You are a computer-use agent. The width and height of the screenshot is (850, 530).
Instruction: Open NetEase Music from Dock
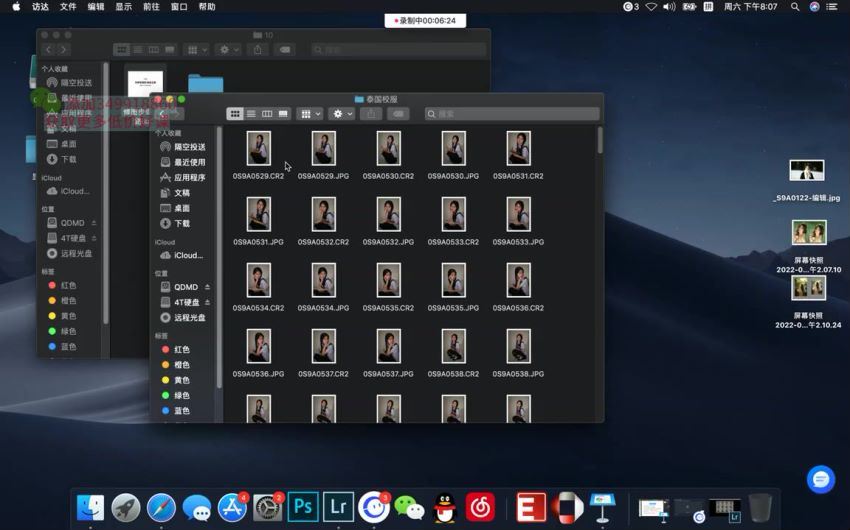click(480, 507)
